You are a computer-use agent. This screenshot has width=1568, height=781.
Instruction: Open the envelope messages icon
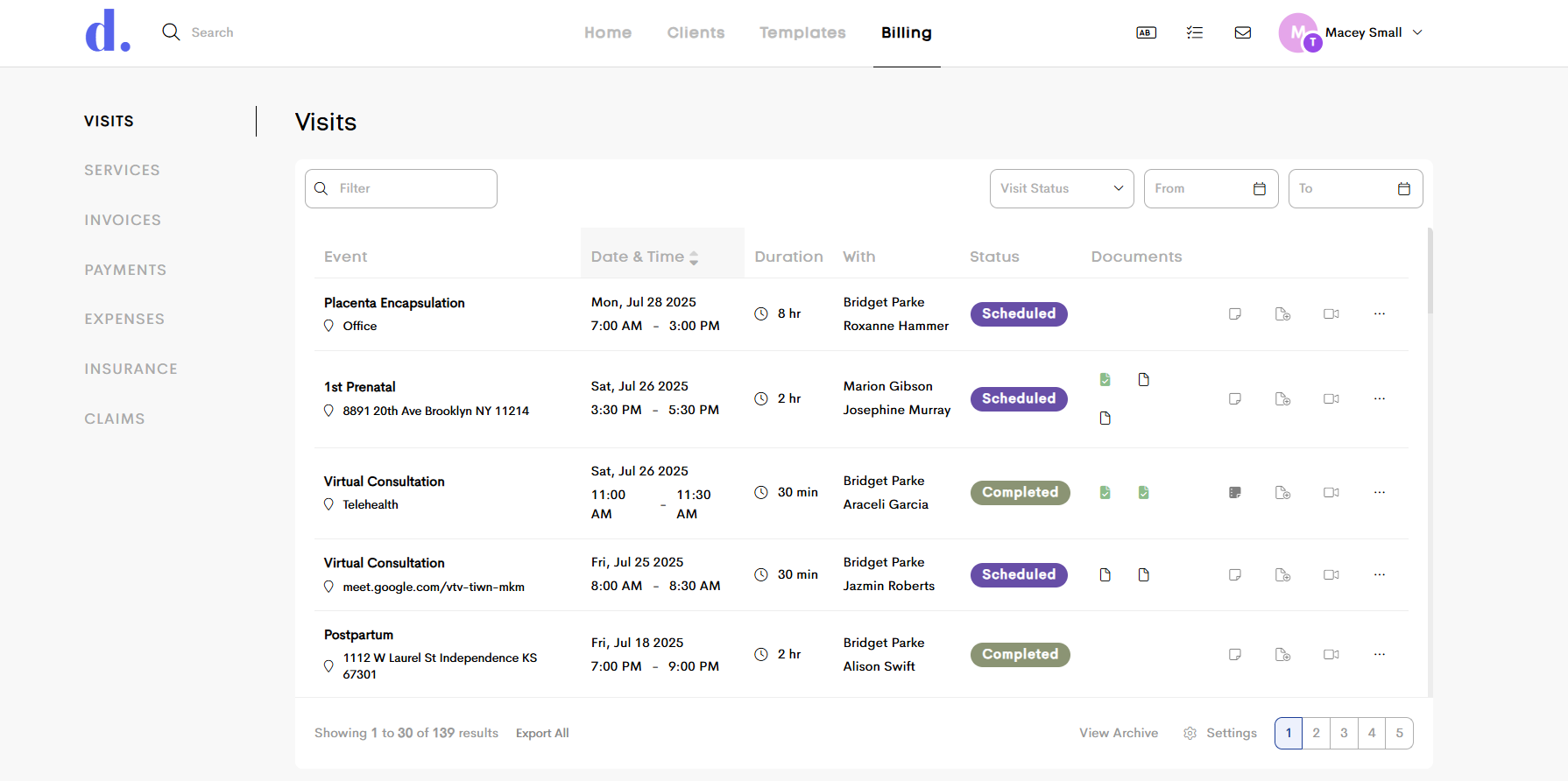[1243, 32]
